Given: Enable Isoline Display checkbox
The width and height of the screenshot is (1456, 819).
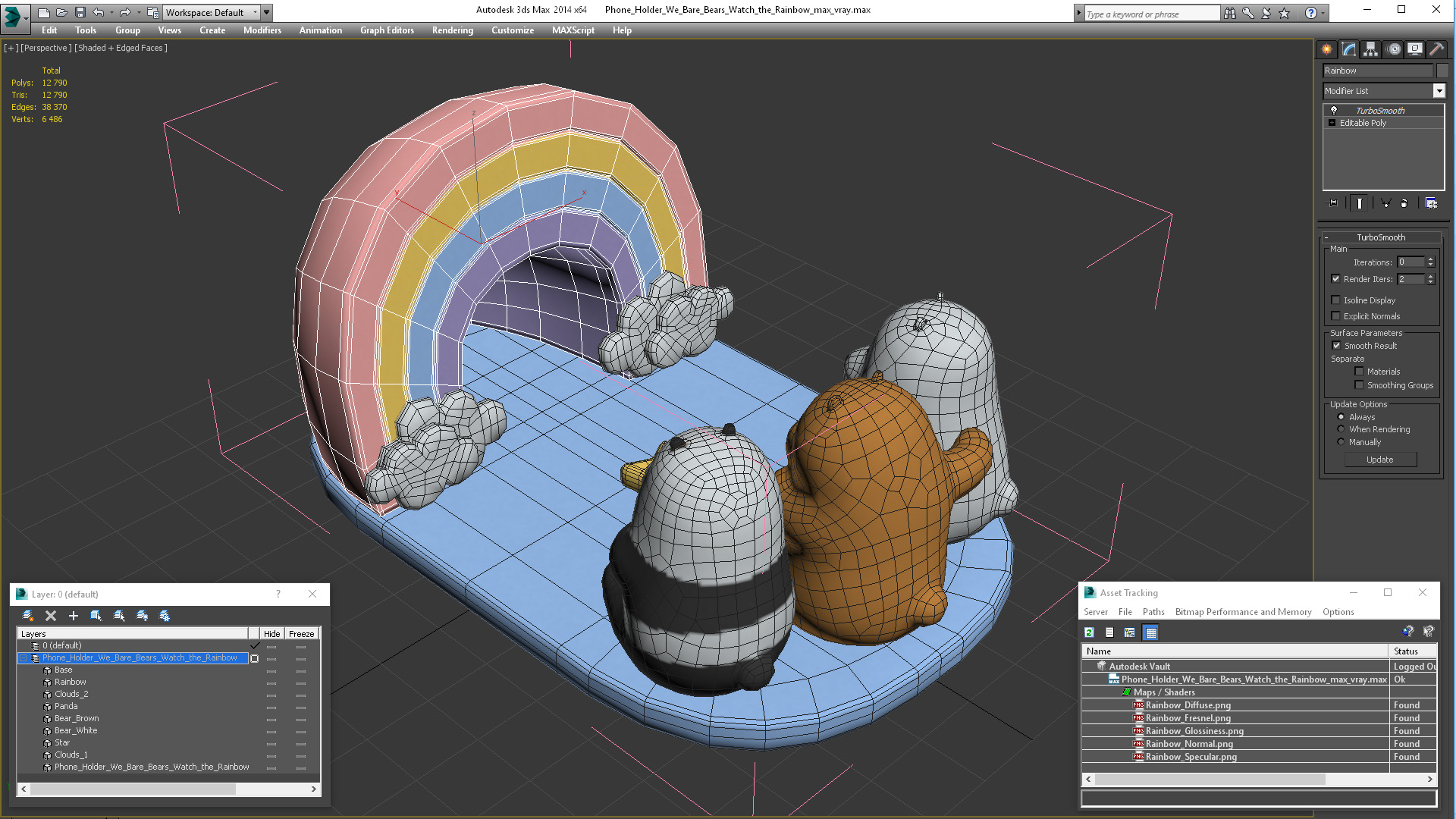Looking at the screenshot, I should 1336,300.
